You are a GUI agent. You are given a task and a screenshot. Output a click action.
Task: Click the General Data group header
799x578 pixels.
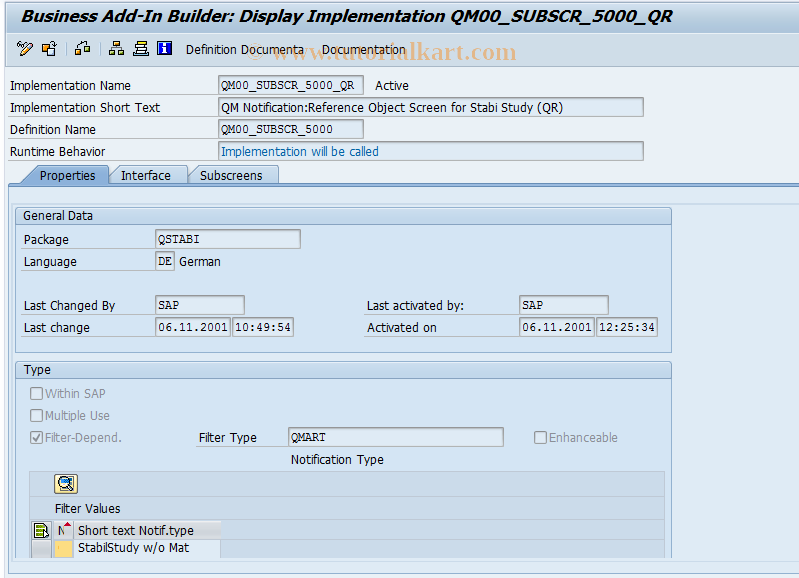coord(343,216)
